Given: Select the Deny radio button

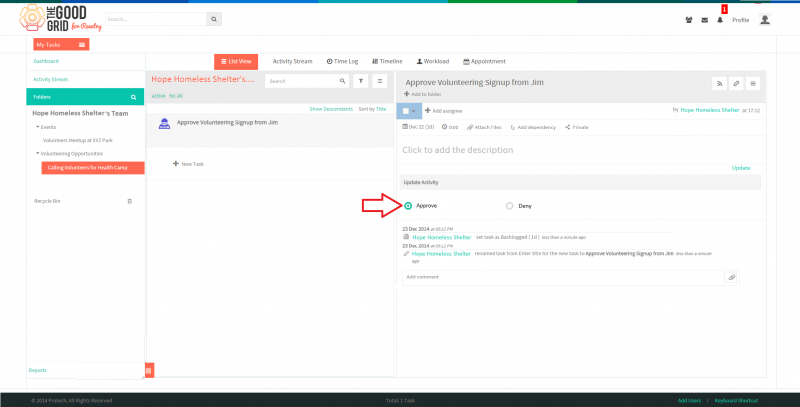Looking at the screenshot, I should pyautogui.click(x=509, y=206).
